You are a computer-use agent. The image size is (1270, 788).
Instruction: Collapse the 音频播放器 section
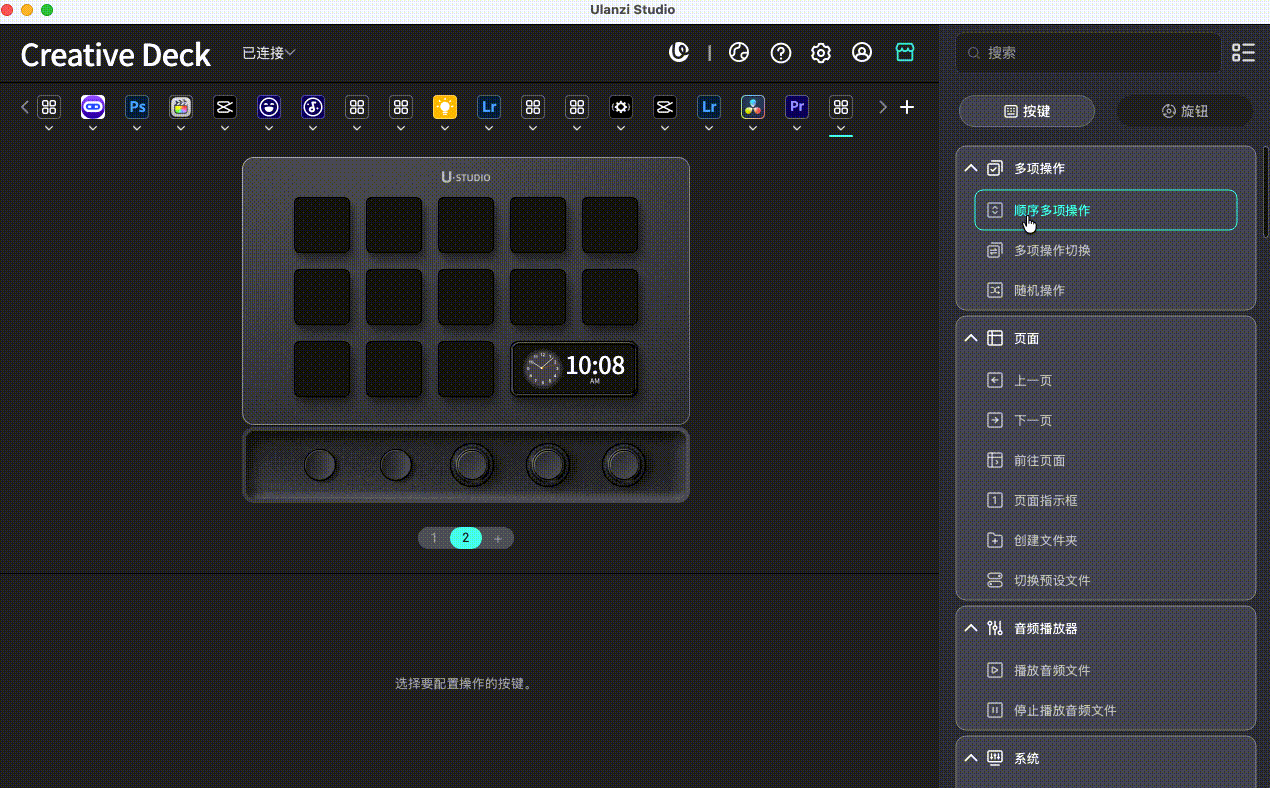971,629
